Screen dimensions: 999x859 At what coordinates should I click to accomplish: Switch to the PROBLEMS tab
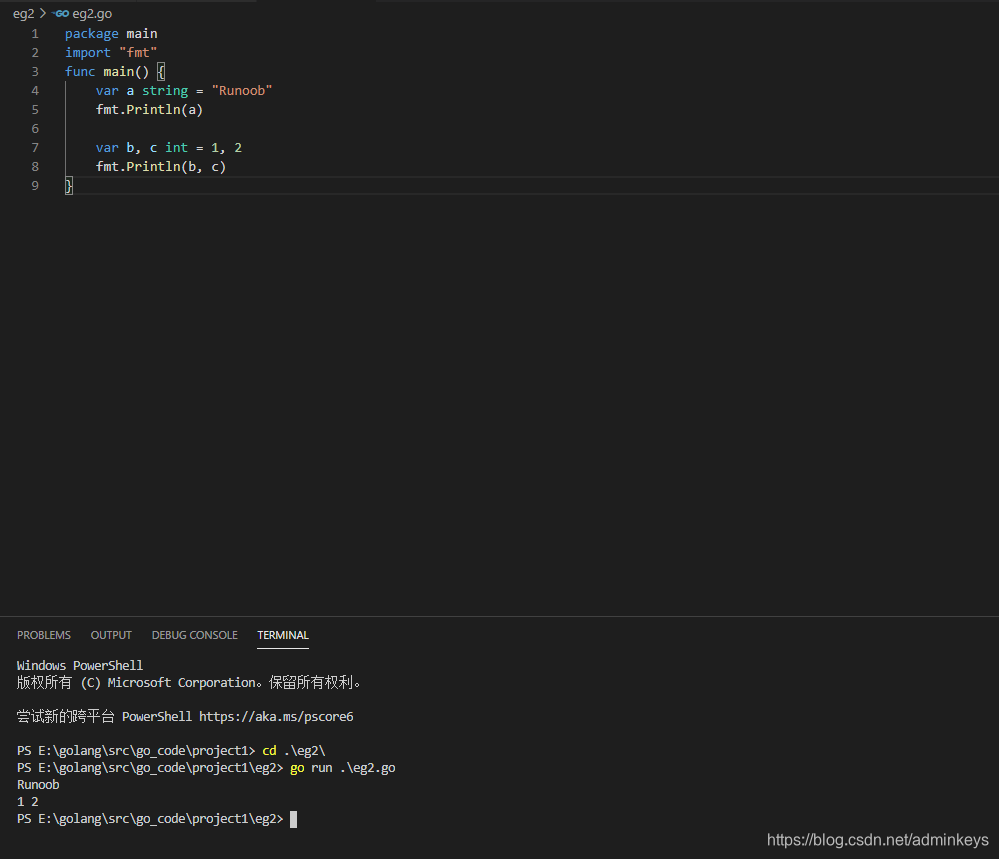pos(44,635)
